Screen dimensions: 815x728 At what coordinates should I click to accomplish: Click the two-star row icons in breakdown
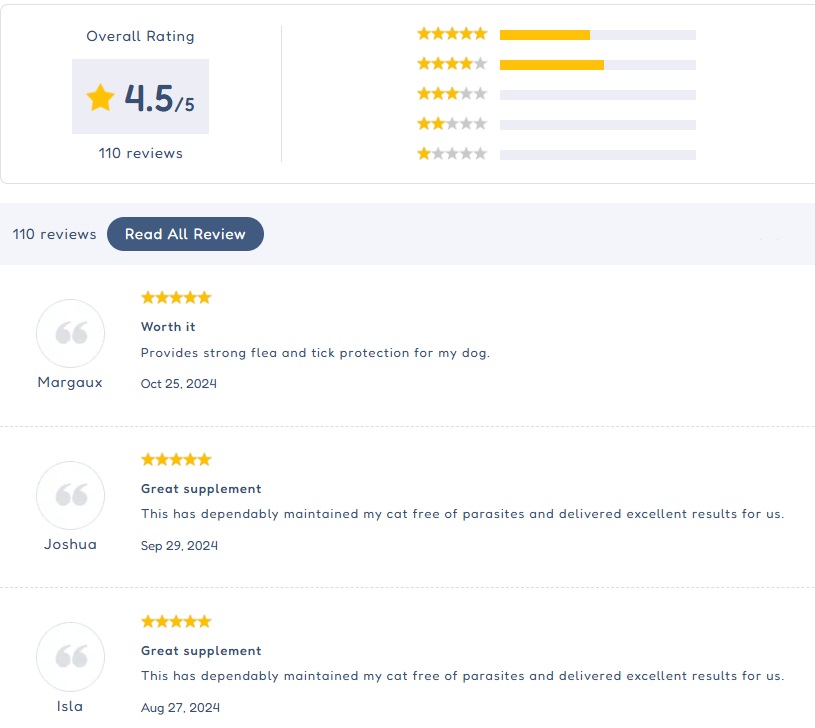coord(452,124)
